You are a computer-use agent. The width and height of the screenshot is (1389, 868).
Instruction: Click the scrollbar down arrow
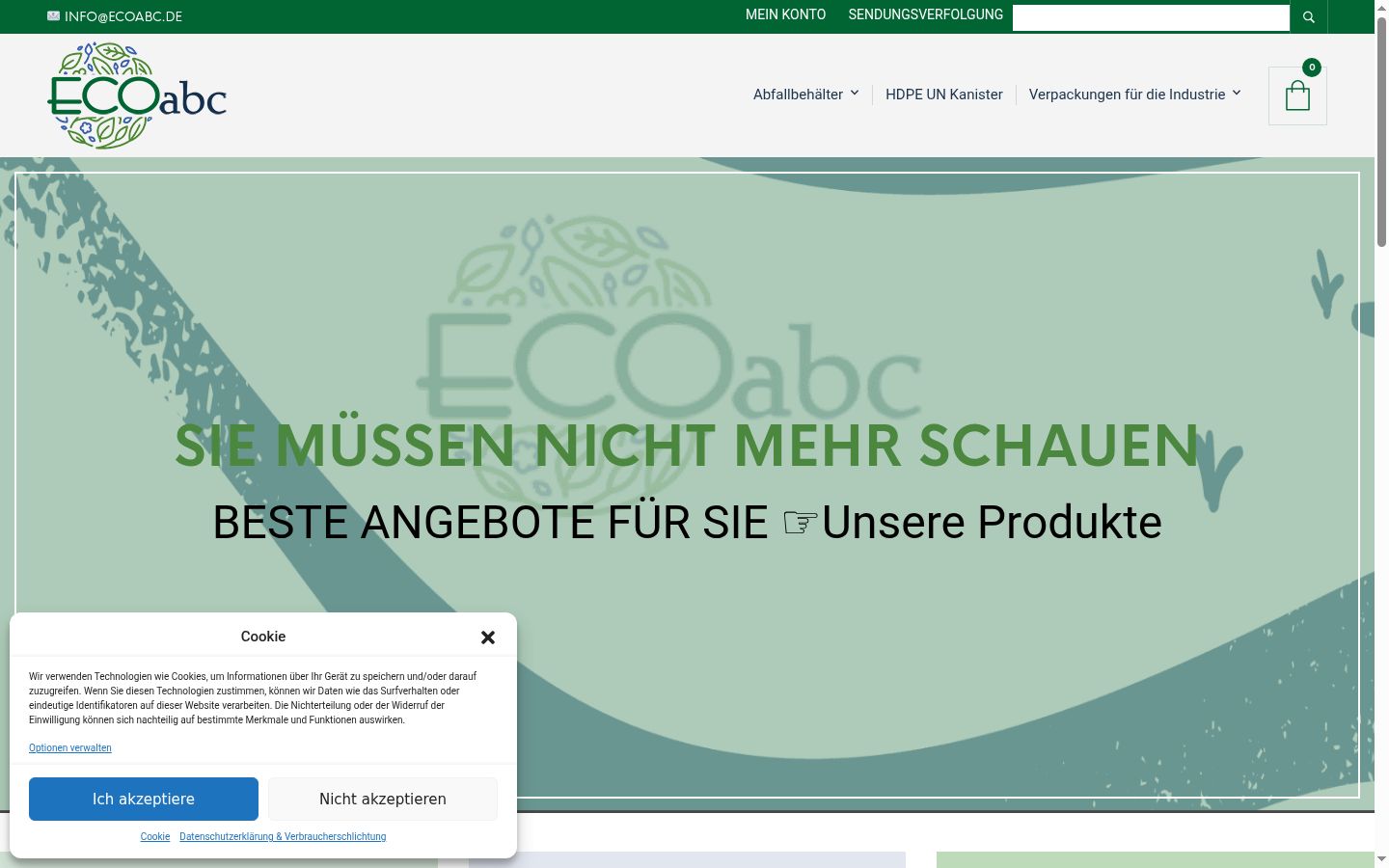pos(1381,859)
